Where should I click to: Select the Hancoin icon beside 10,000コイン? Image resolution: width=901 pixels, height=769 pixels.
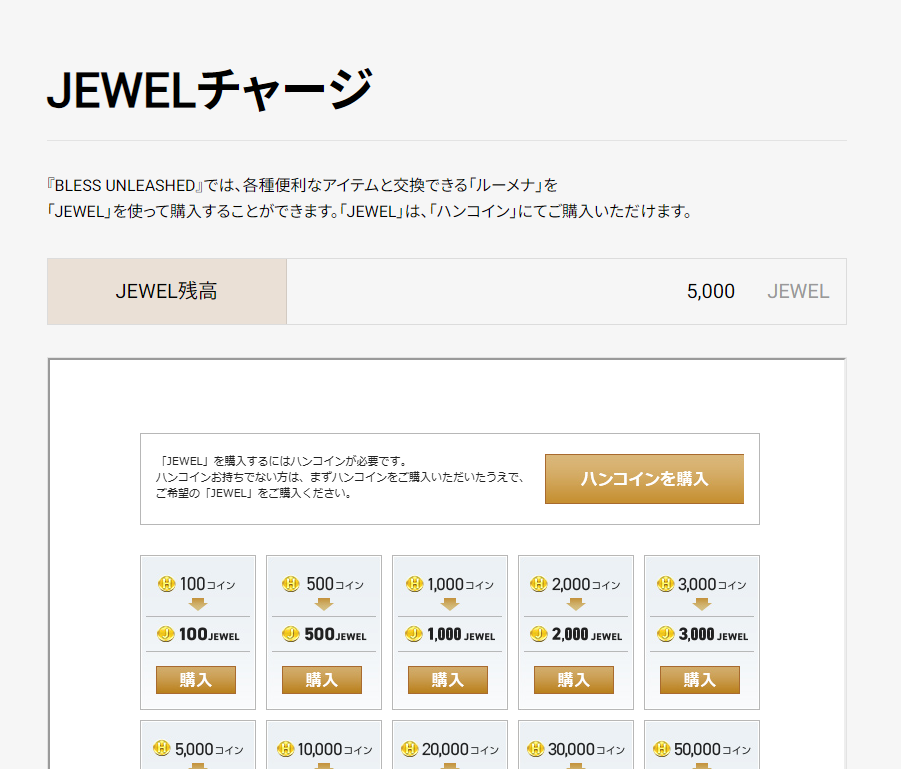point(286,749)
